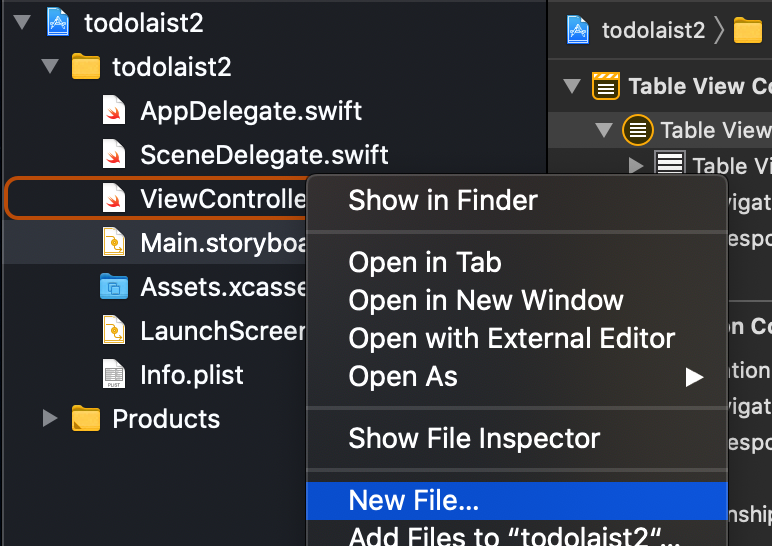Select Show File Inspector option
772x546 pixels.
[x=474, y=438]
